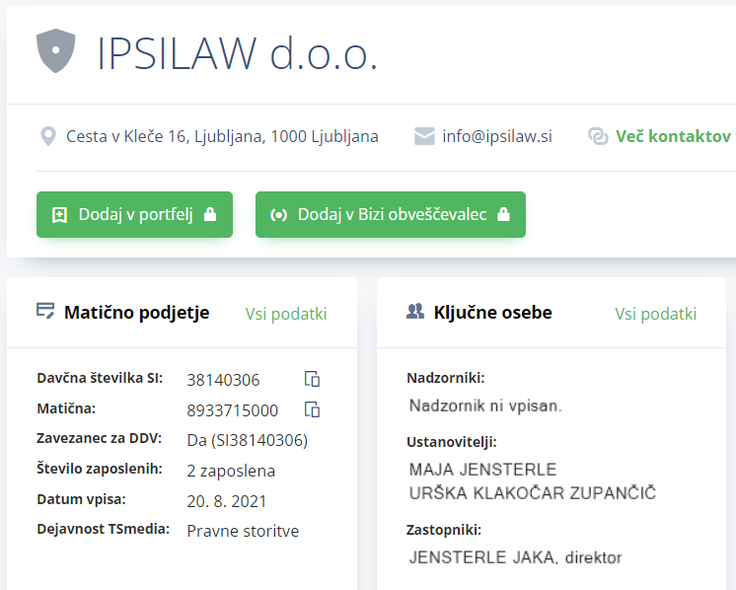Click the Ustanovitelji: label

point(452,442)
